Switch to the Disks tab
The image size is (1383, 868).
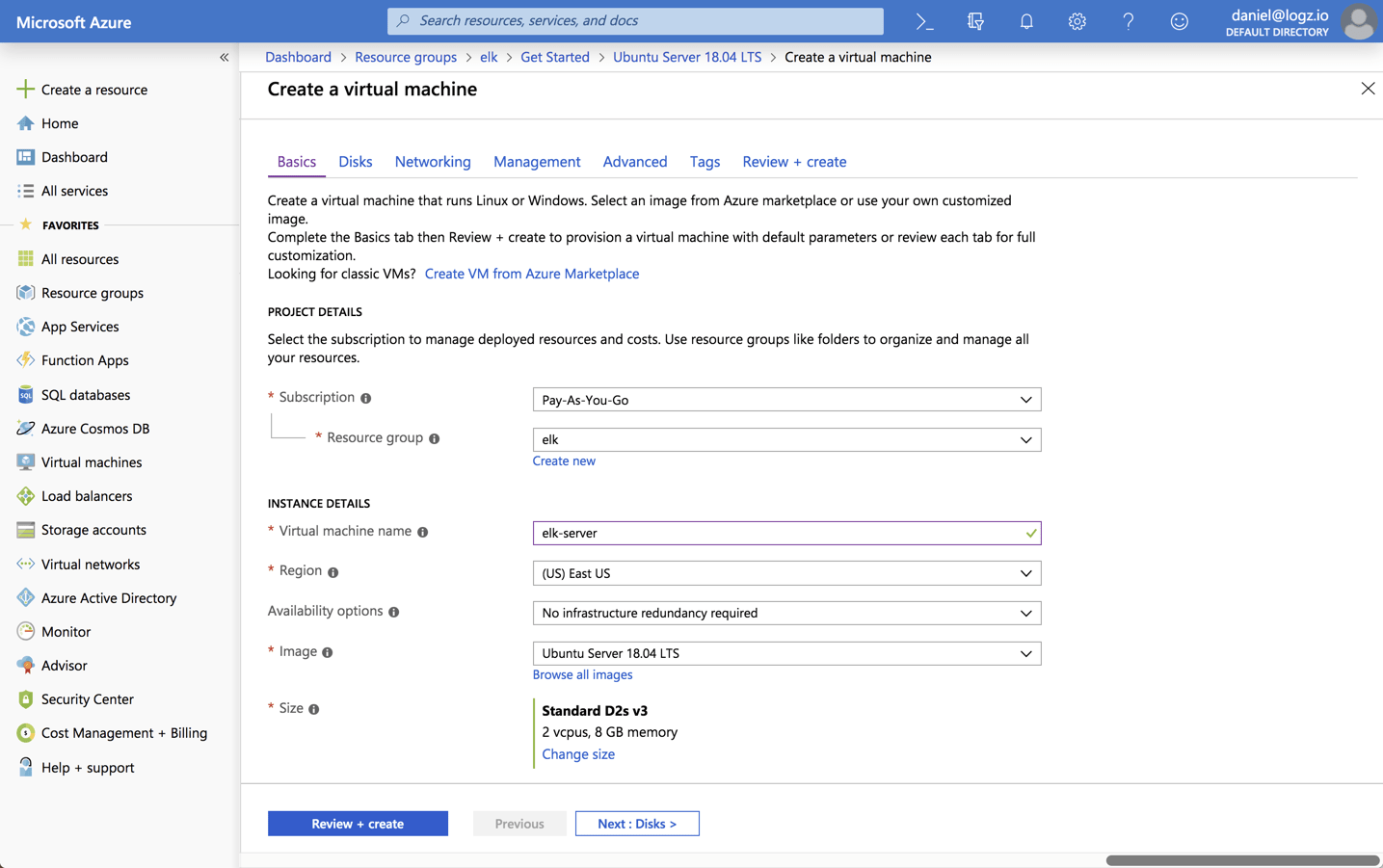pyautogui.click(x=356, y=162)
